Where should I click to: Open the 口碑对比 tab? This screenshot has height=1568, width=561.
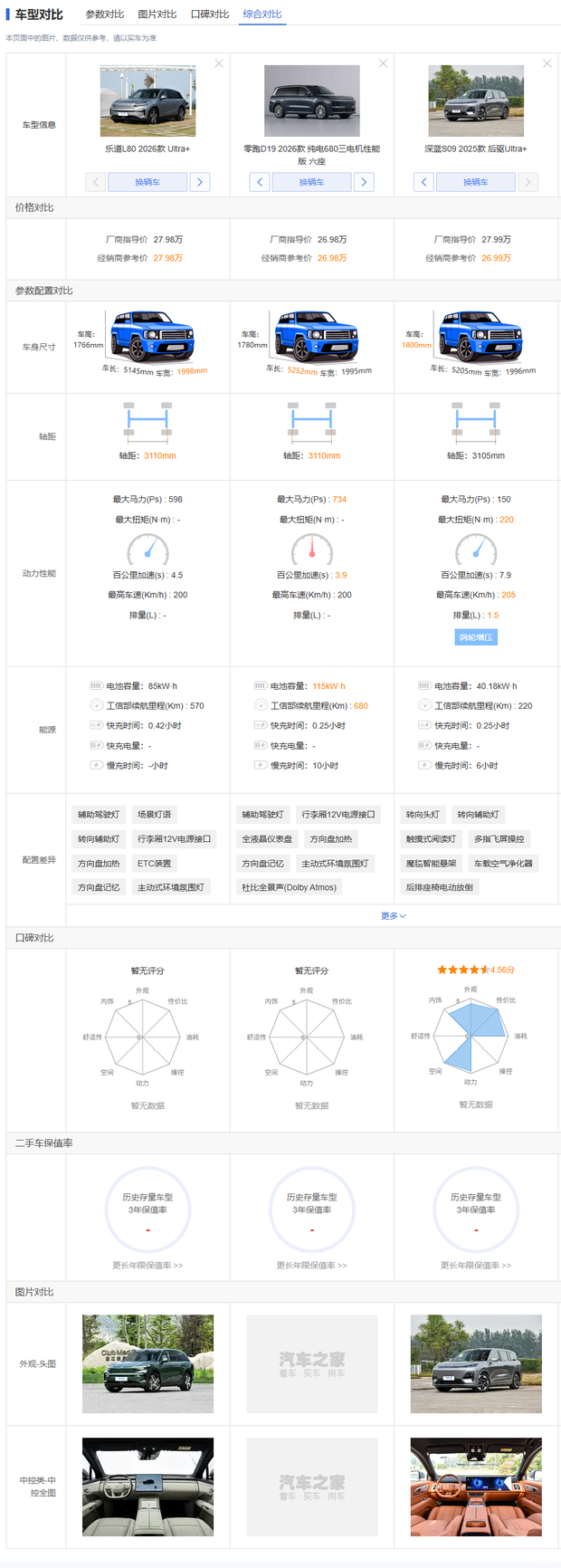point(210,14)
